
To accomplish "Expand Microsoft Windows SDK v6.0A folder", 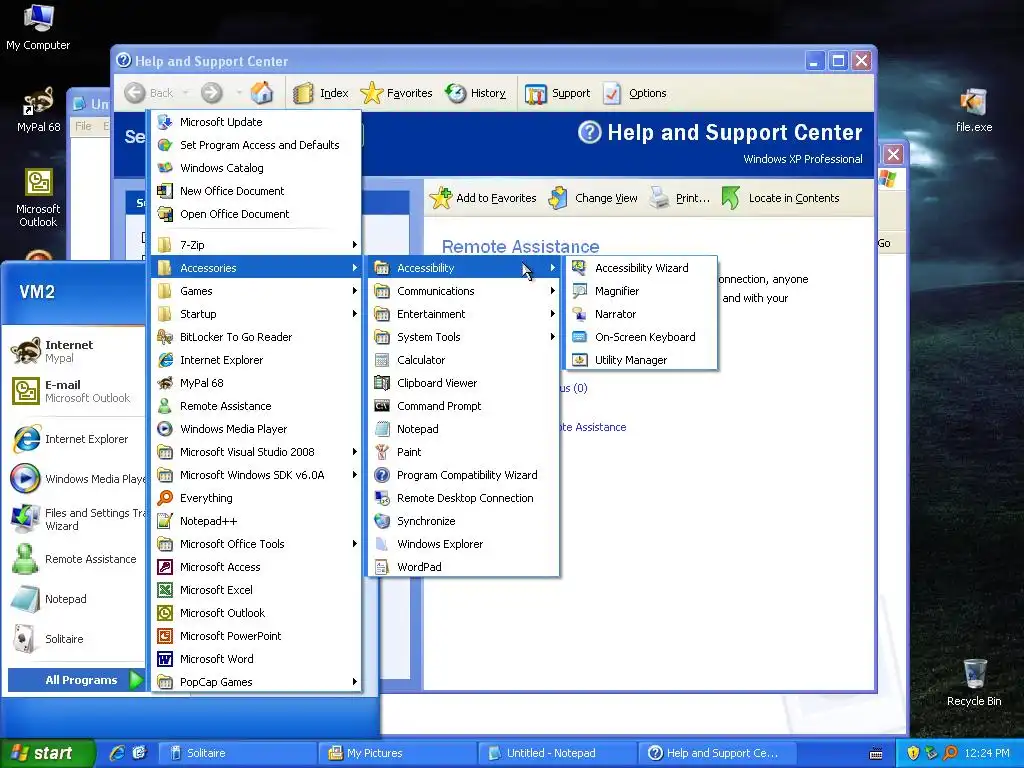I will [257, 475].
